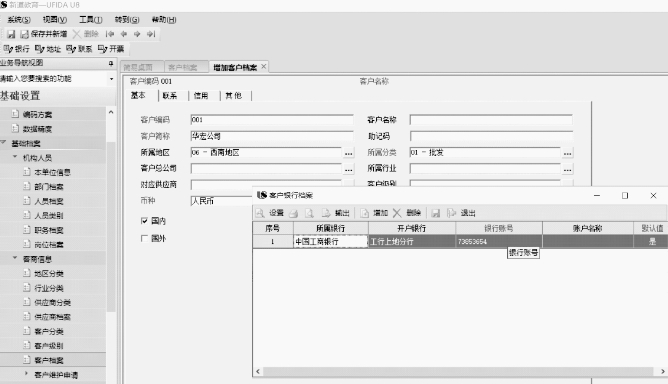
Task: Open the 转到(G) menu
Action: coord(127,20)
